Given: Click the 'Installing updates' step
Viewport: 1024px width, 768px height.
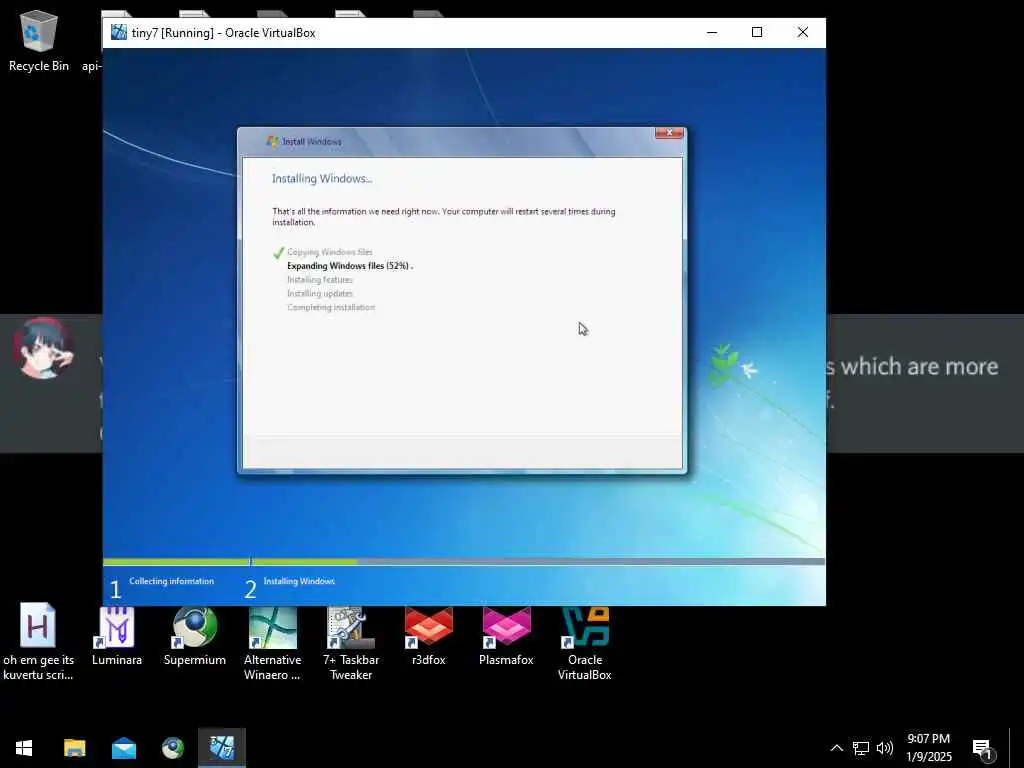Looking at the screenshot, I should (320, 293).
